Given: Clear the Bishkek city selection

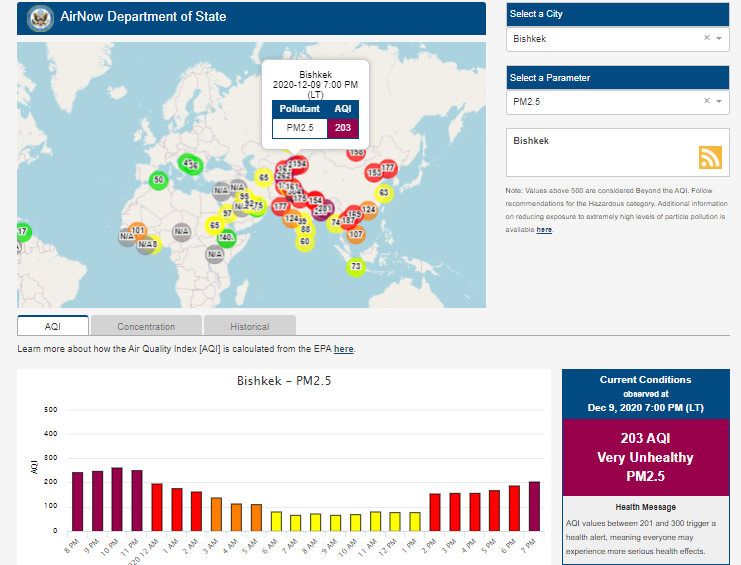Looking at the screenshot, I should pos(706,38).
